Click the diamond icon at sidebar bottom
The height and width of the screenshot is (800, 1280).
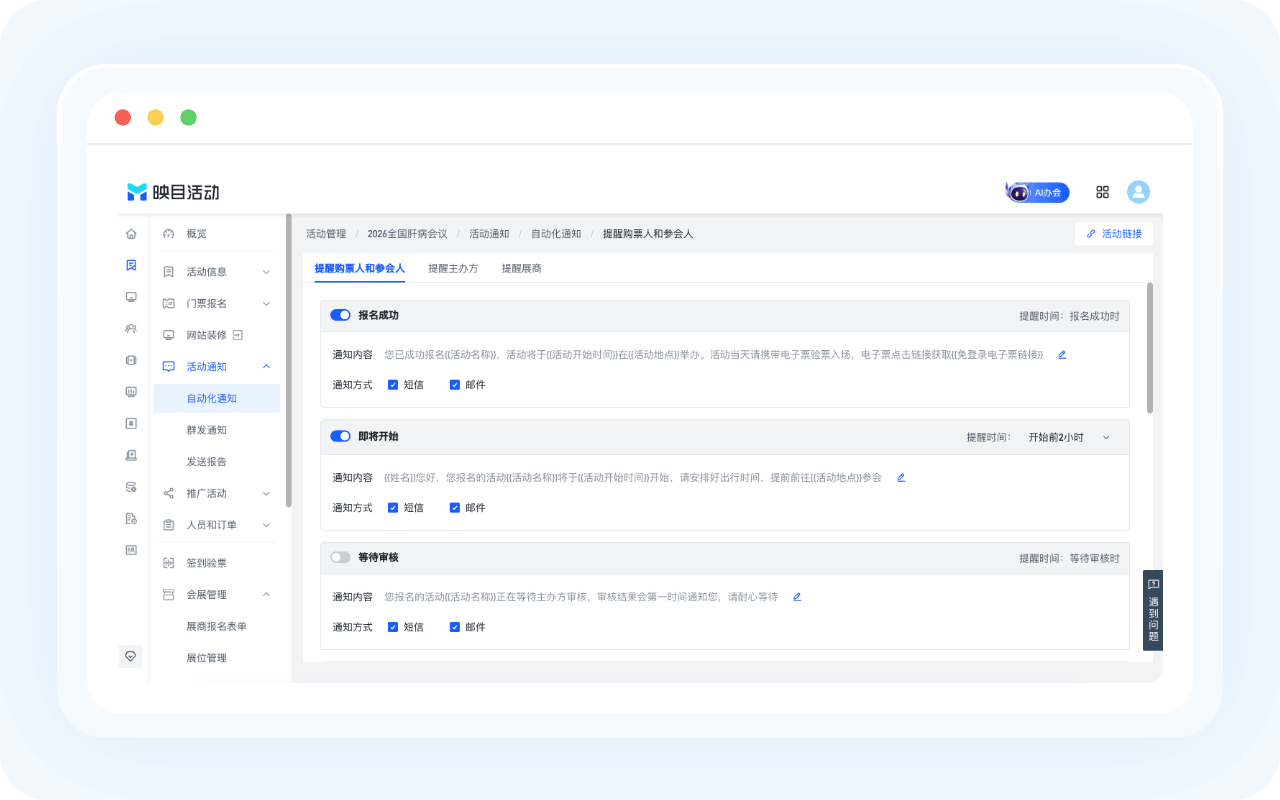pos(130,656)
